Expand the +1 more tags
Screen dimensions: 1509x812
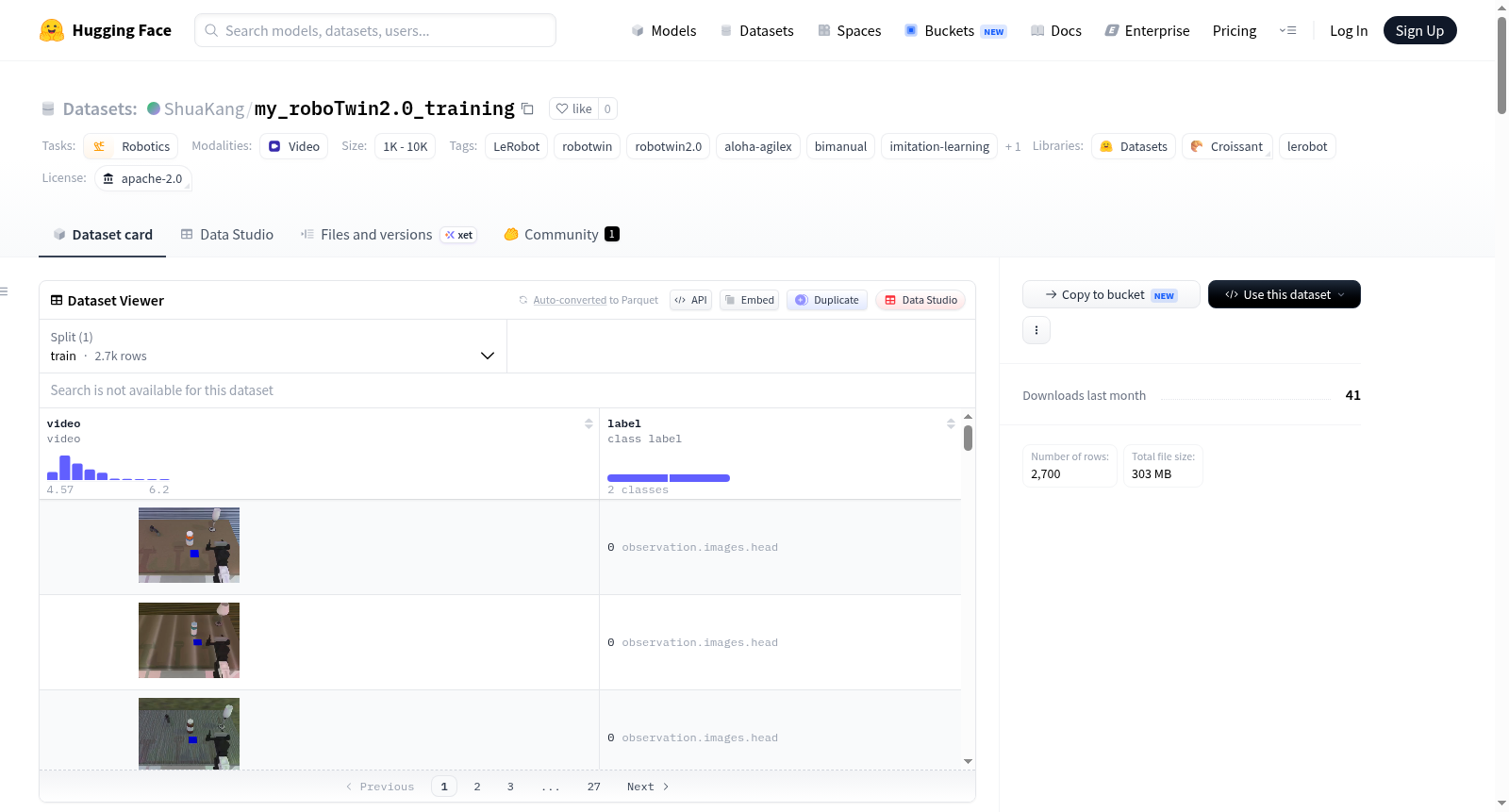coord(1013,146)
